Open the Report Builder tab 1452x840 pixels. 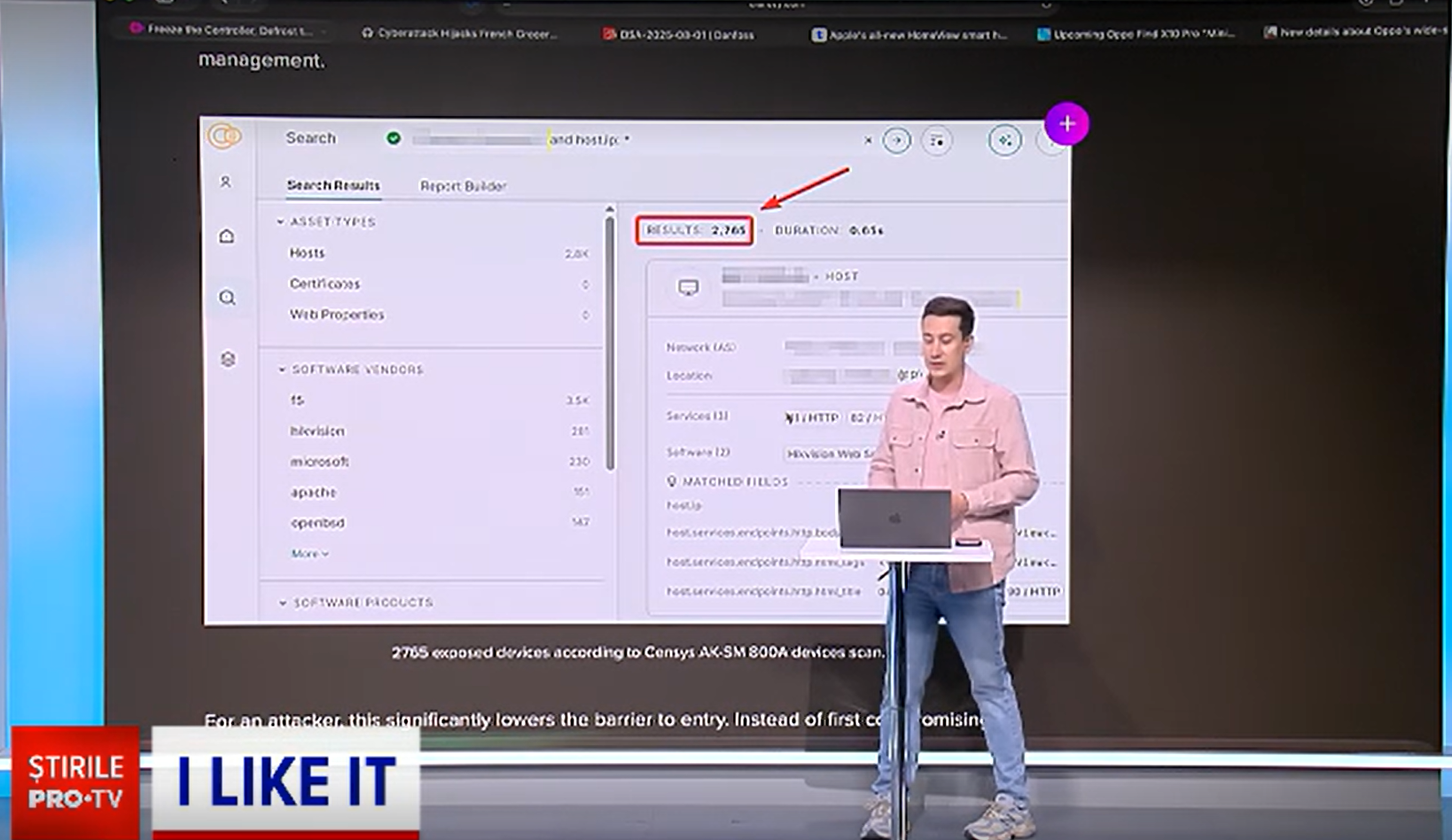click(x=463, y=186)
